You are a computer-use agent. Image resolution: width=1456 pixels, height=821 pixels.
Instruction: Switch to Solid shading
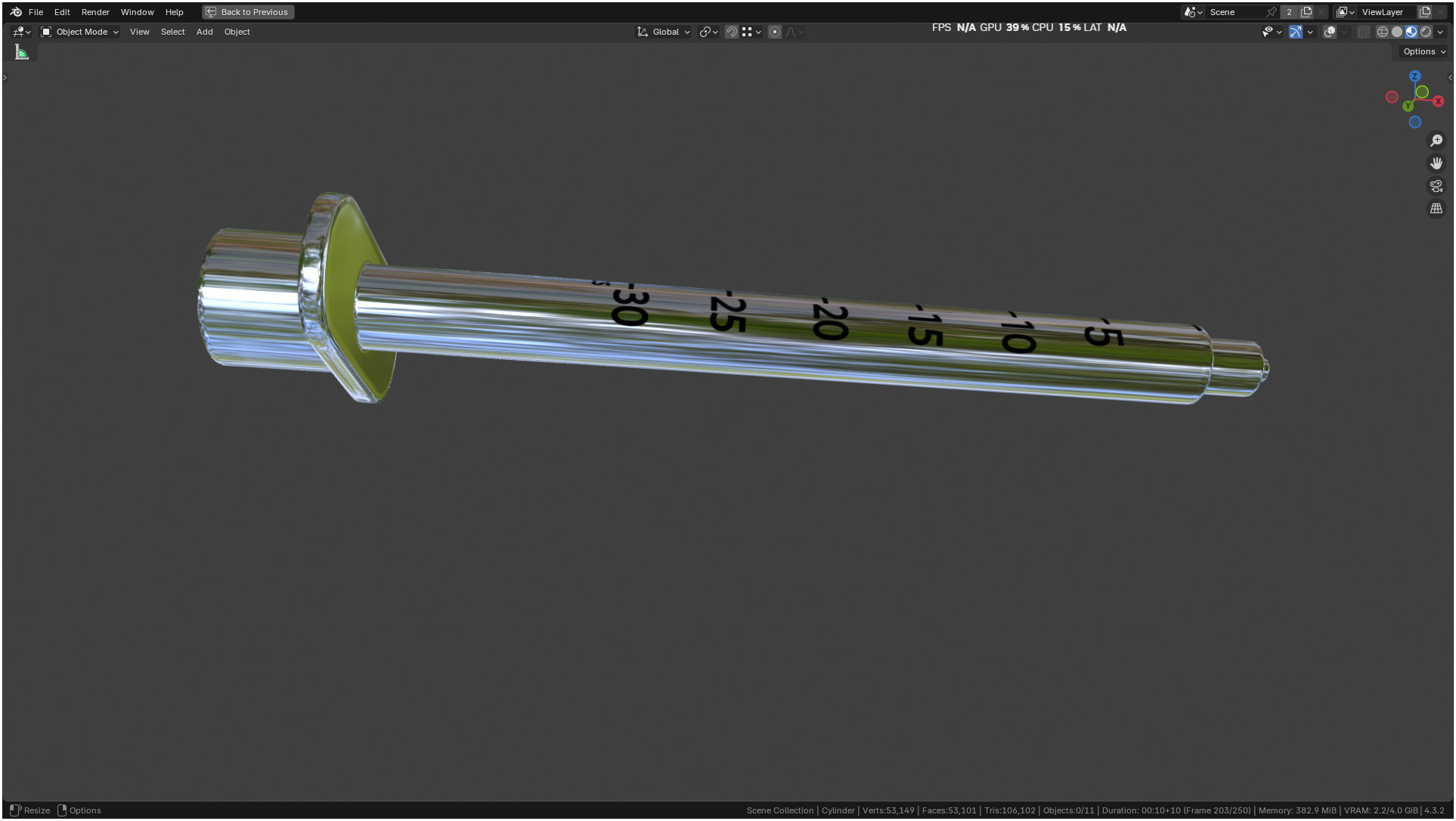[x=1397, y=32]
